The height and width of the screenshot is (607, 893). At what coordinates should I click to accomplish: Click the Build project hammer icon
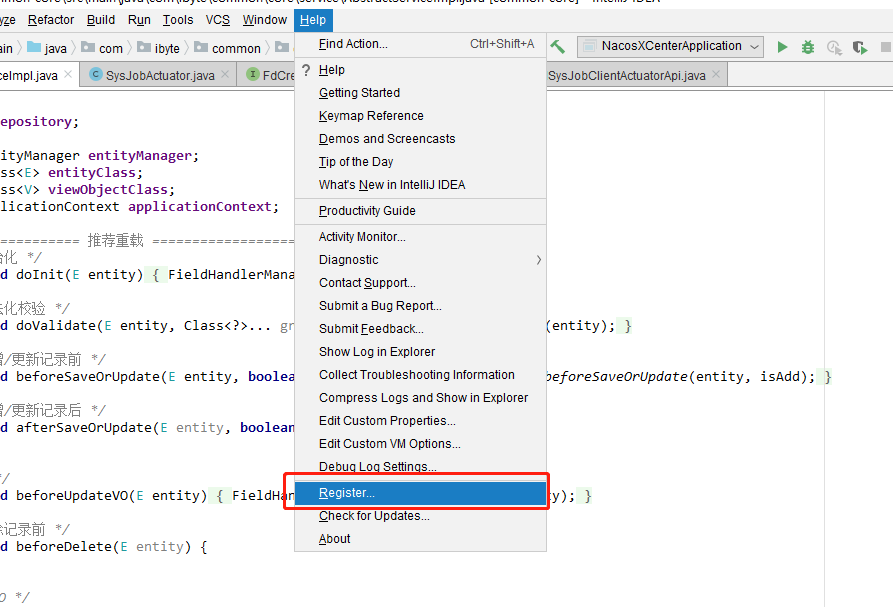(558, 47)
